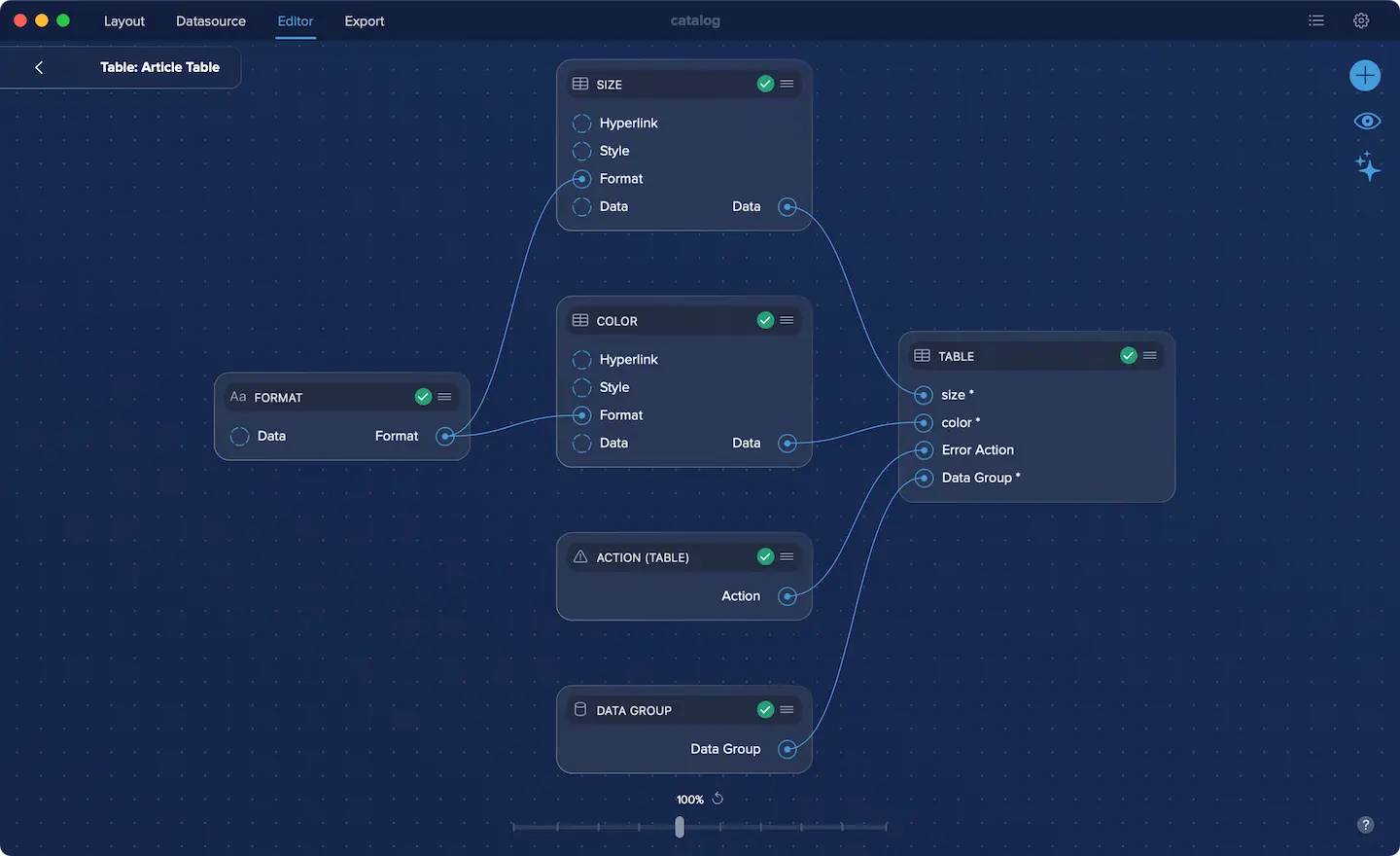Switch to the Editor tab

click(x=296, y=20)
